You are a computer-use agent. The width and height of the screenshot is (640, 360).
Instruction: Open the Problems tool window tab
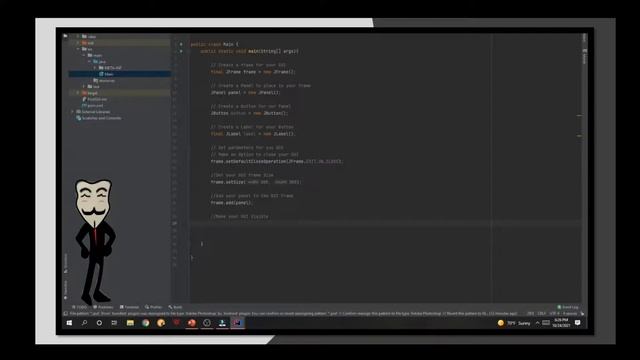103,307
